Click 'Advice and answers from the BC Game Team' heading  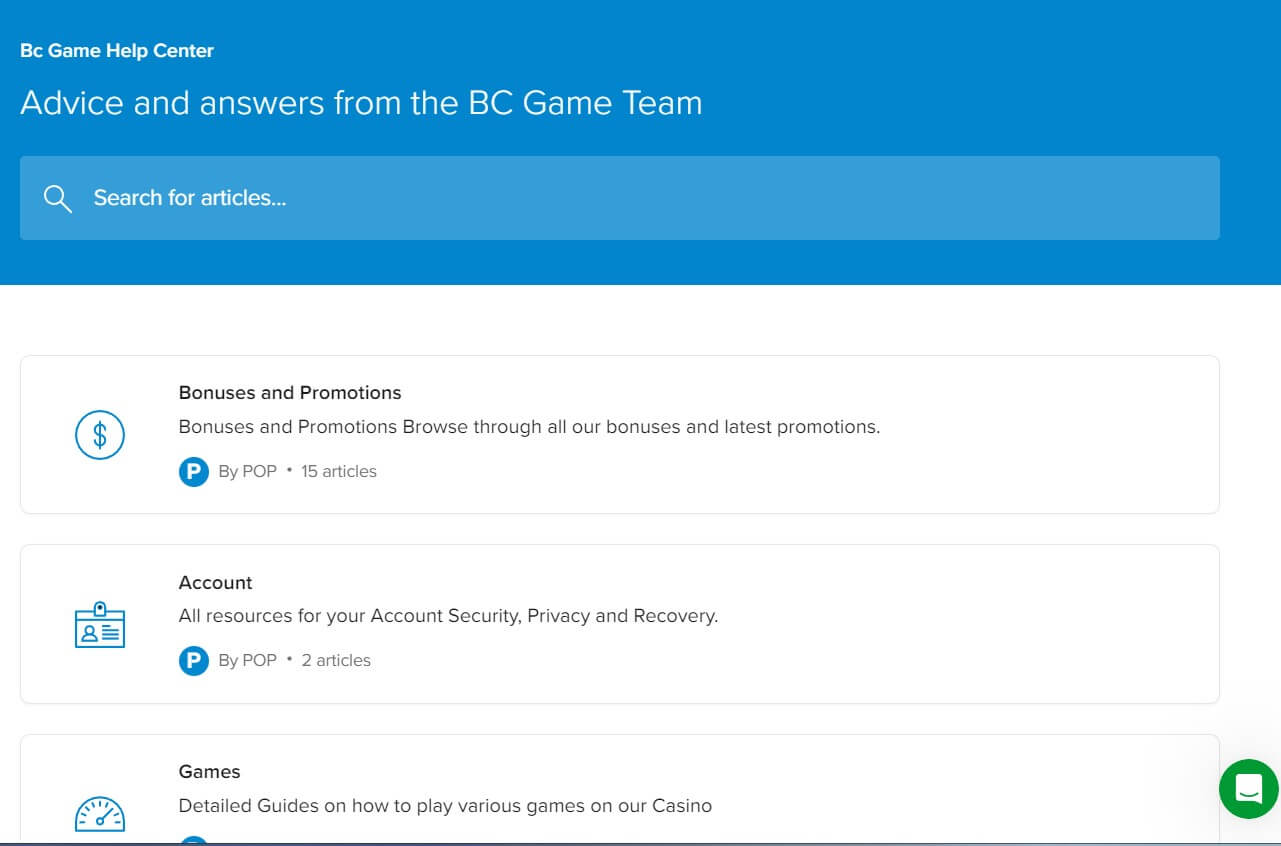(361, 103)
